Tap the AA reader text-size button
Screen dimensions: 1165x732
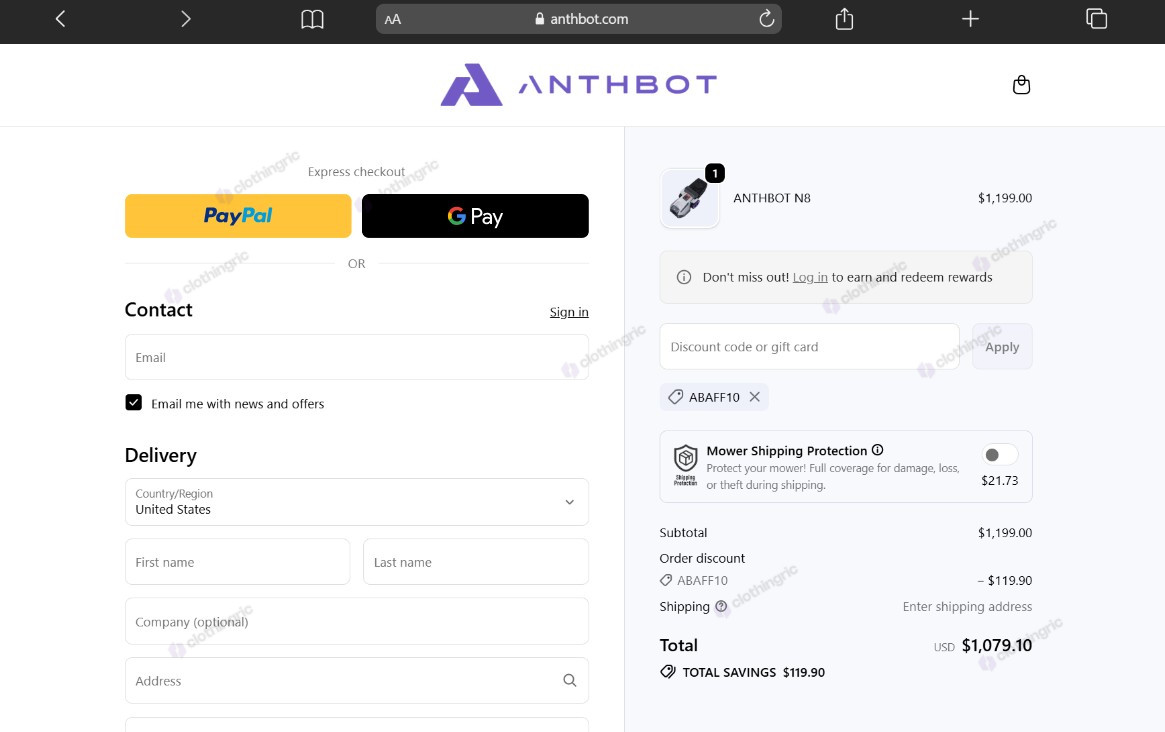pos(393,19)
